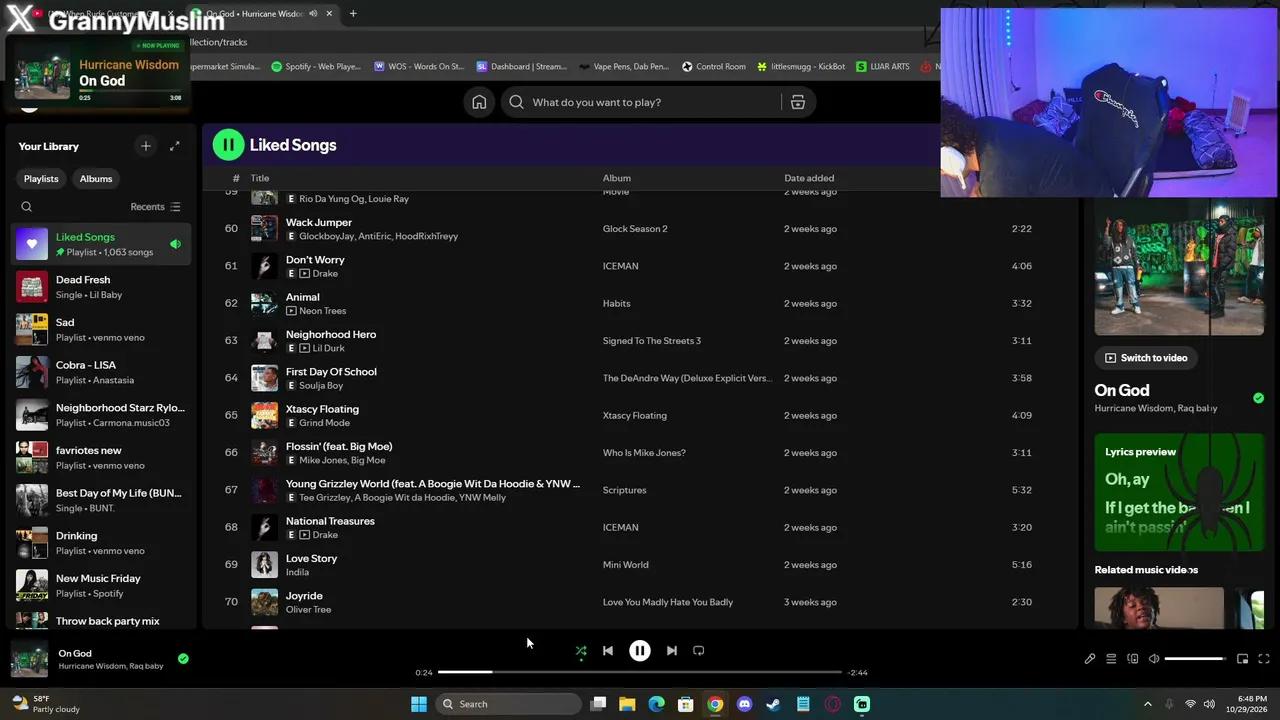Open Who Is Mike Jones? album link
This screenshot has width=1280, height=720.
pyautogui.click(x=644, y=453)
